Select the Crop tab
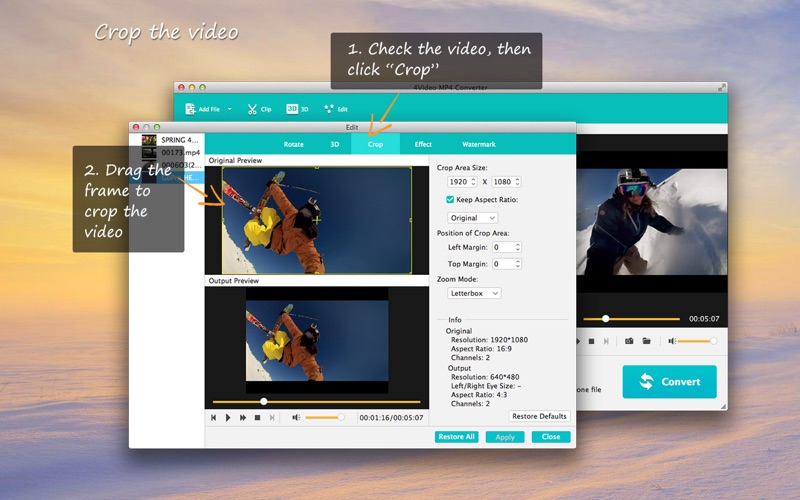Screen dimensions: 800x500 coord(376,144)
